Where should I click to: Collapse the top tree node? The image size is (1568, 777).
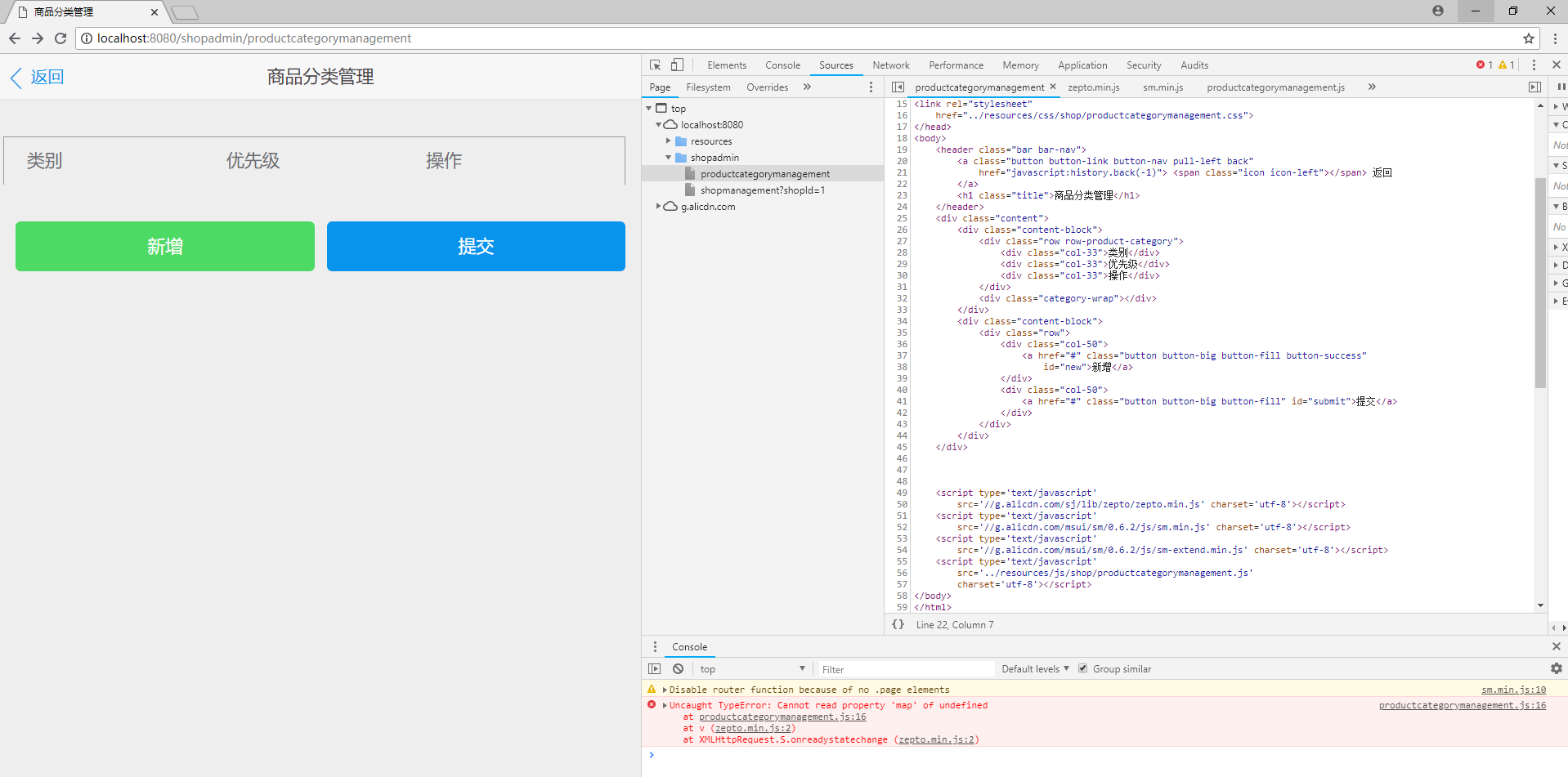coord(649,109)
